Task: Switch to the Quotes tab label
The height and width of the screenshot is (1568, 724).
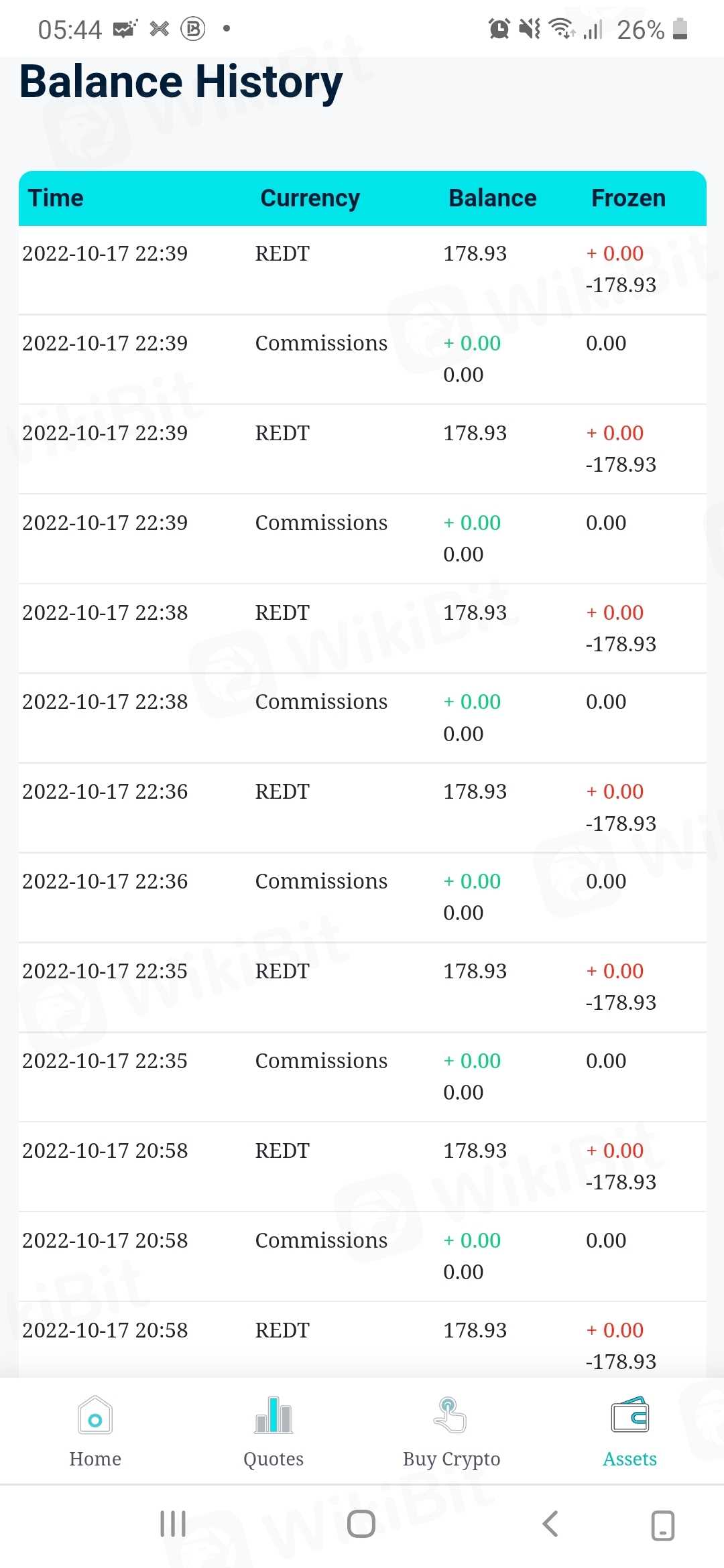Action: coord(274,1459)
